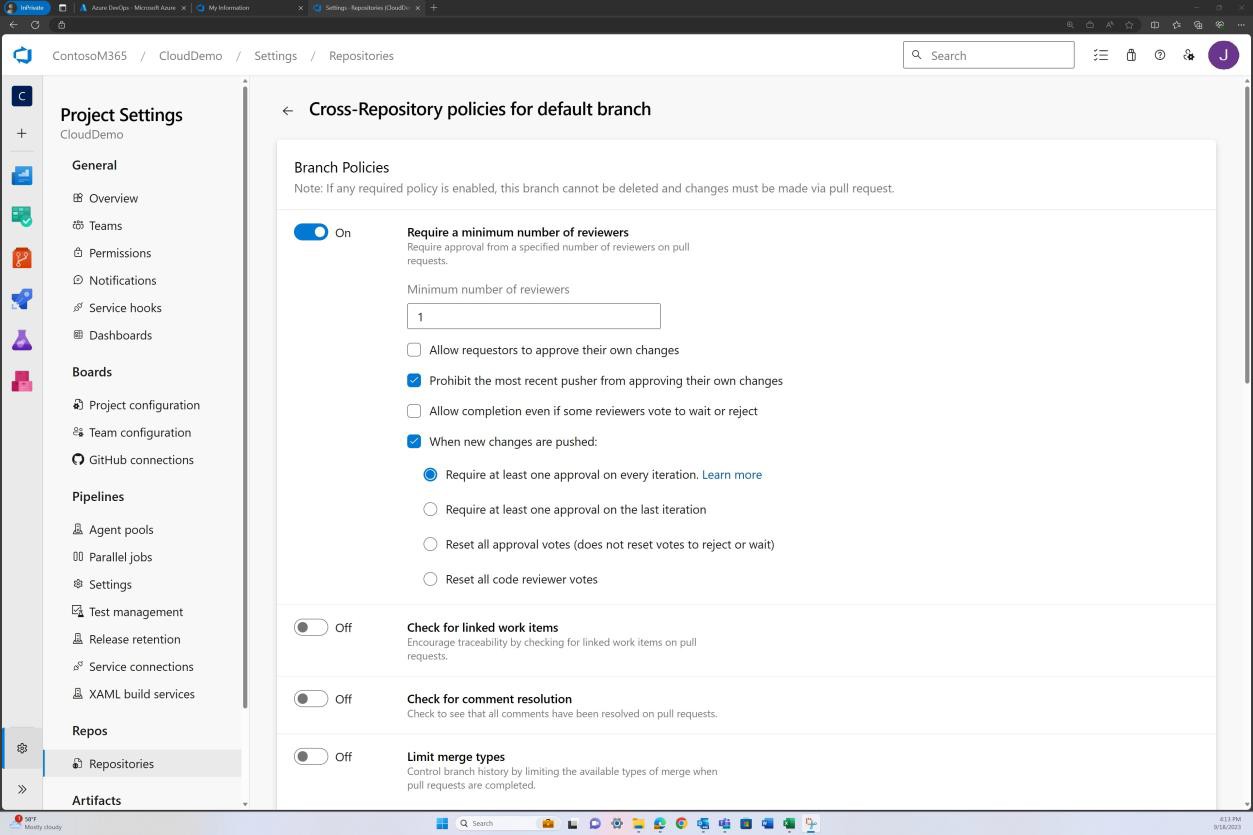
Task: Open the user settings gear icon
Action: pos(1188,56)
